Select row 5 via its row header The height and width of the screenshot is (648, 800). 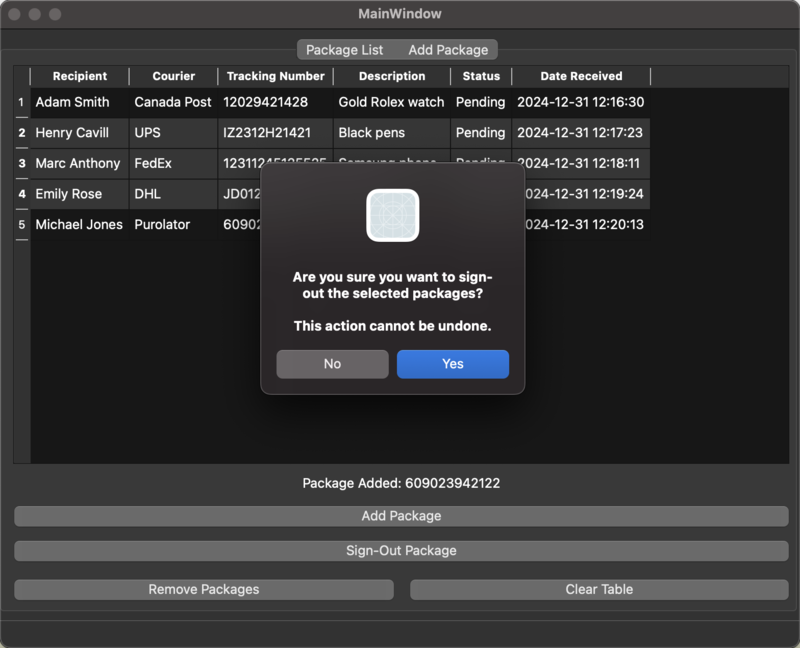21,225
